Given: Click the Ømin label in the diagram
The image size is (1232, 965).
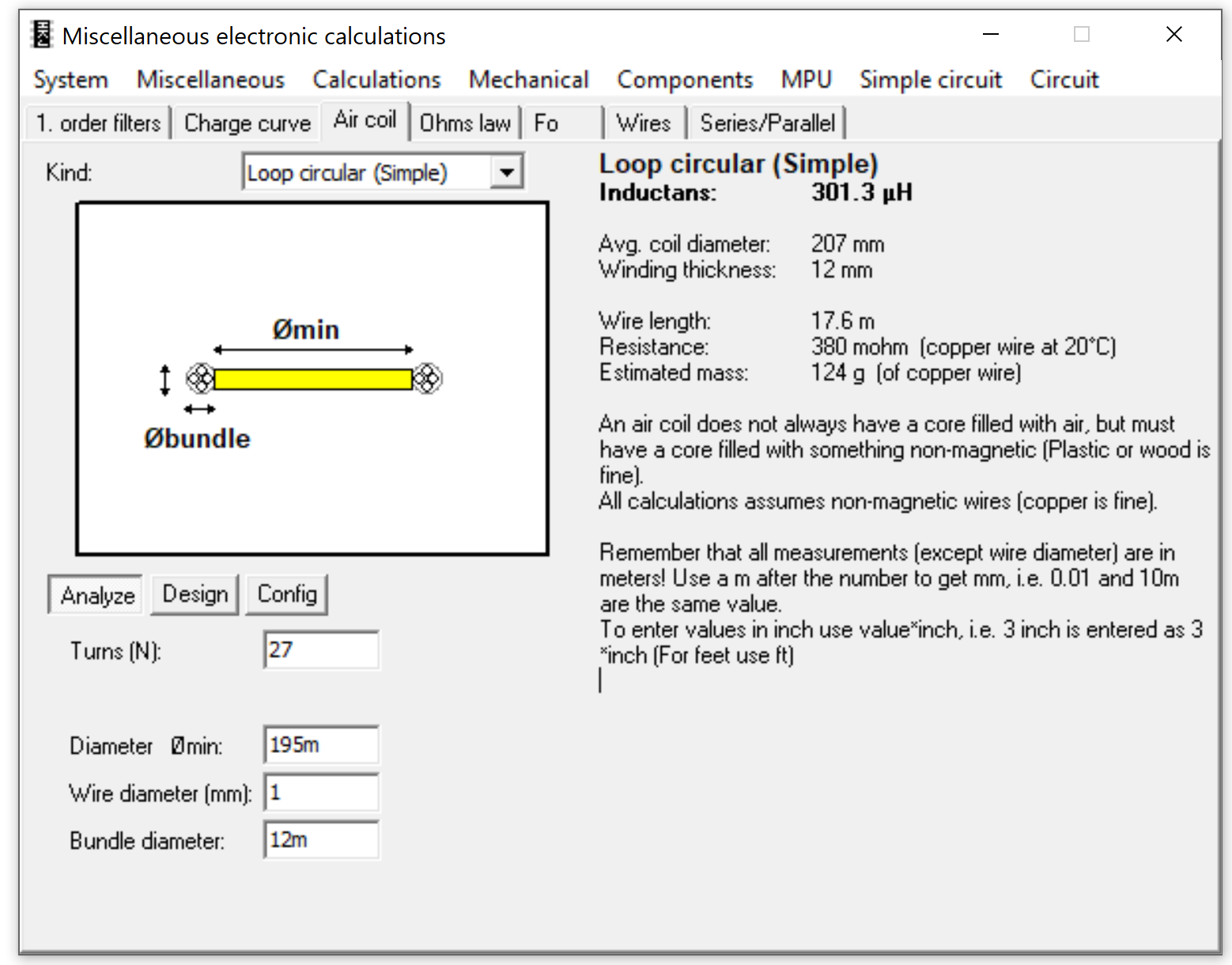Looking at the screenshot, I should (306, 329).
